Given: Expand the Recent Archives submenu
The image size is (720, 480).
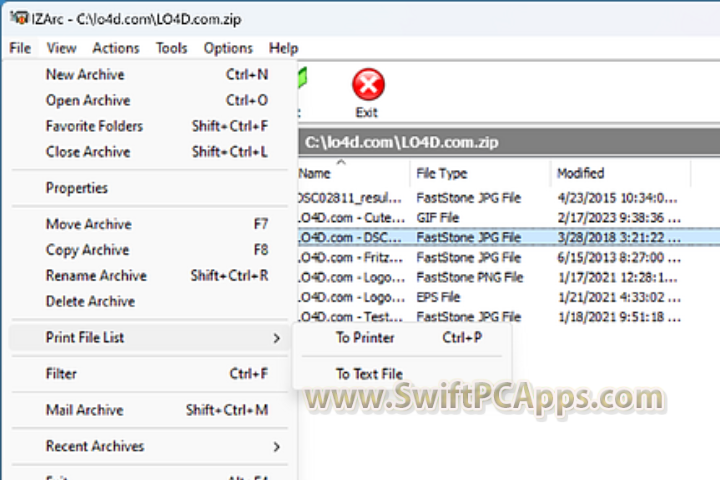Looking at the screenshot, I should click(150, 446).
